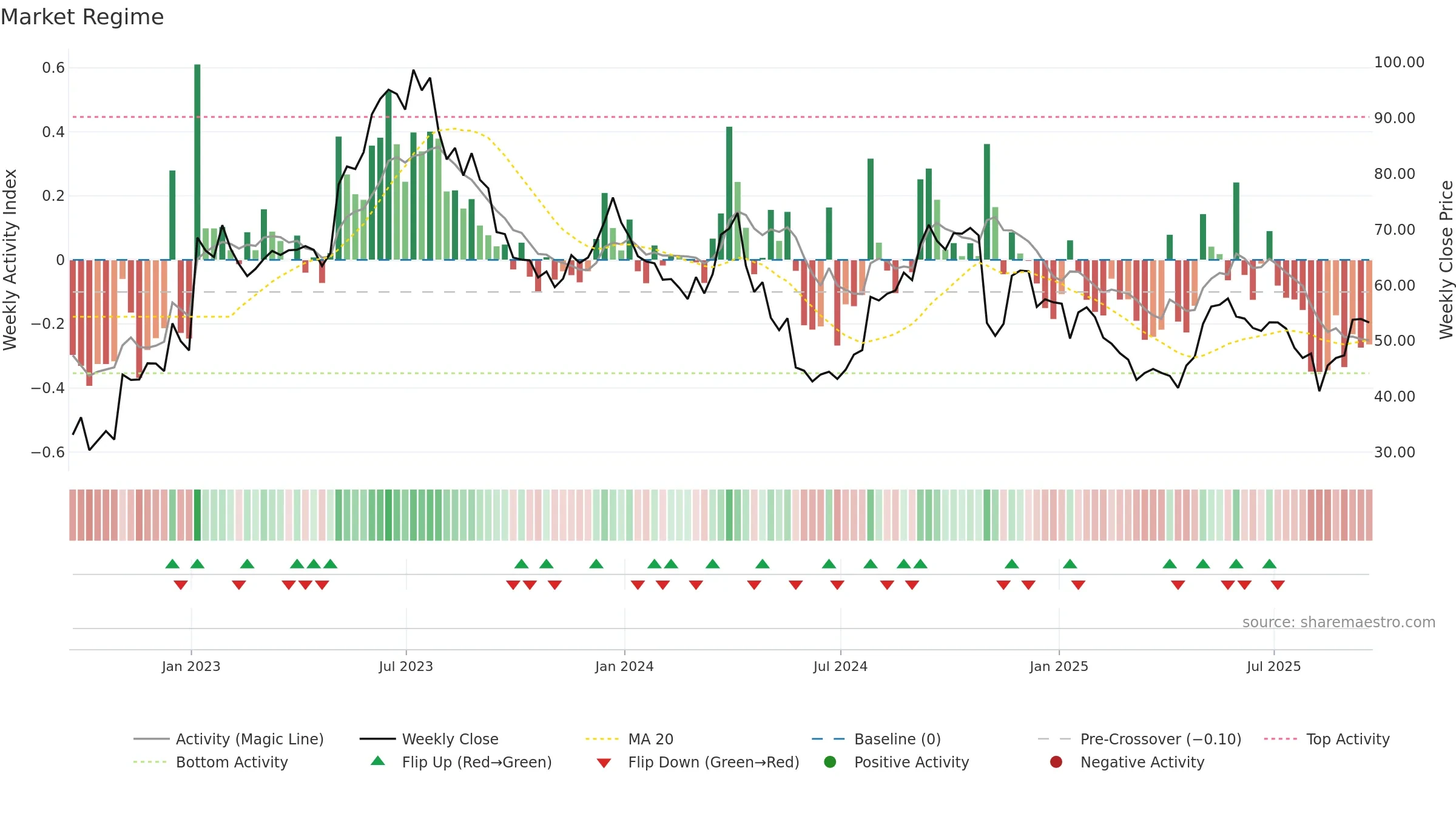The height and width of the screenshot is (819, 1456).
Task: Click the Negative Activity legend label
Action: pos(1142,762)
